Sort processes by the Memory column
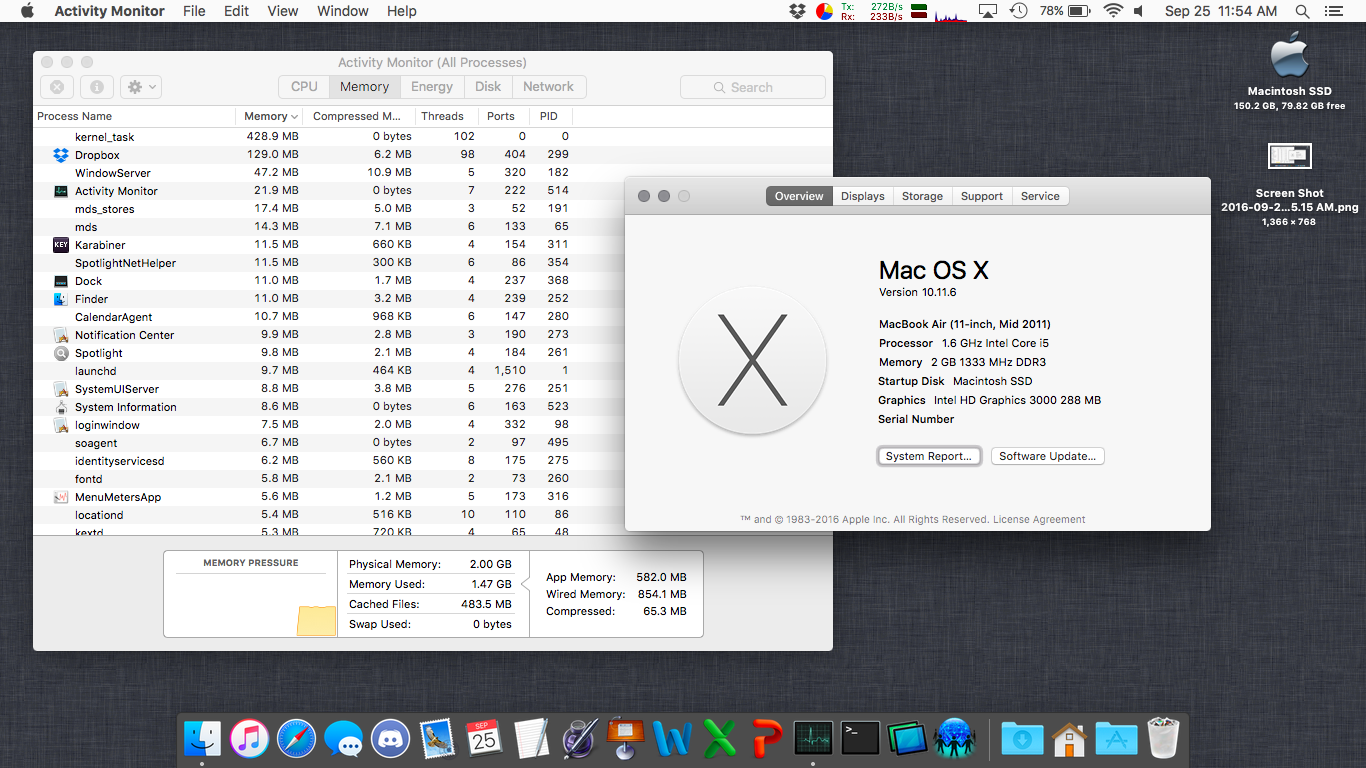Image resolution: width=1366 pixels, height=768 pixels. tap(268, 116)
